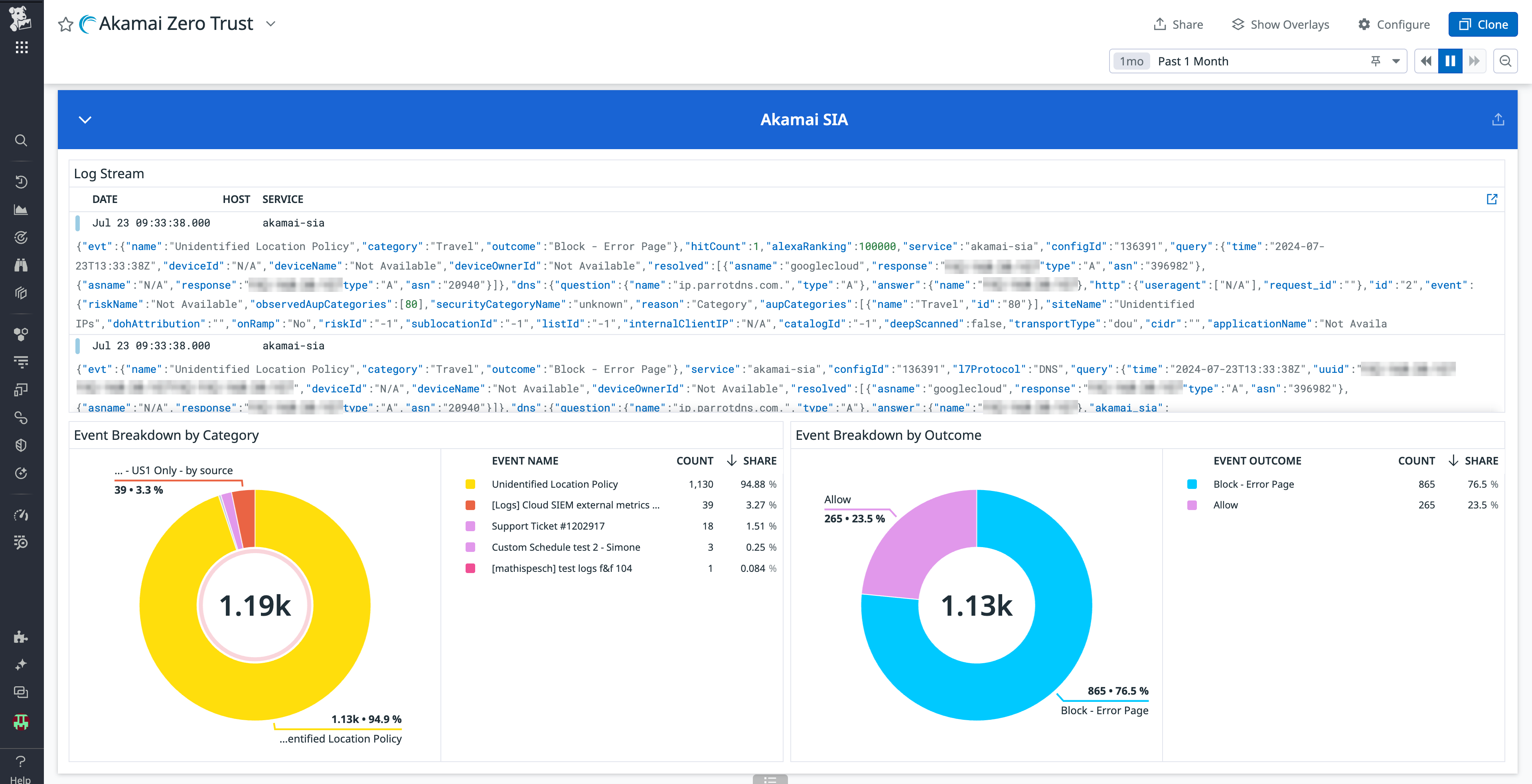Collapse the Akamai SIA section chevron
The height and width of the screenshot is (784, 1532).
pos(85,120)
